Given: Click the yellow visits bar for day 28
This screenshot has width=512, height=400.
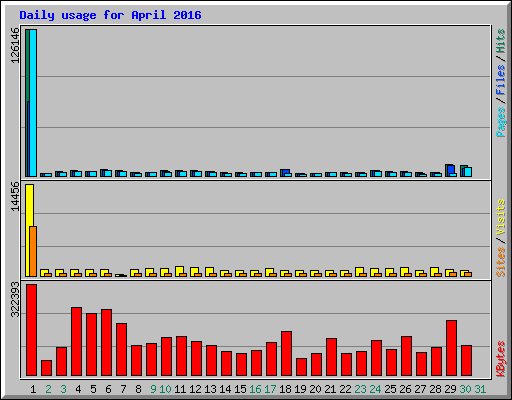Looking at the screenshot, I should [434, 271].
